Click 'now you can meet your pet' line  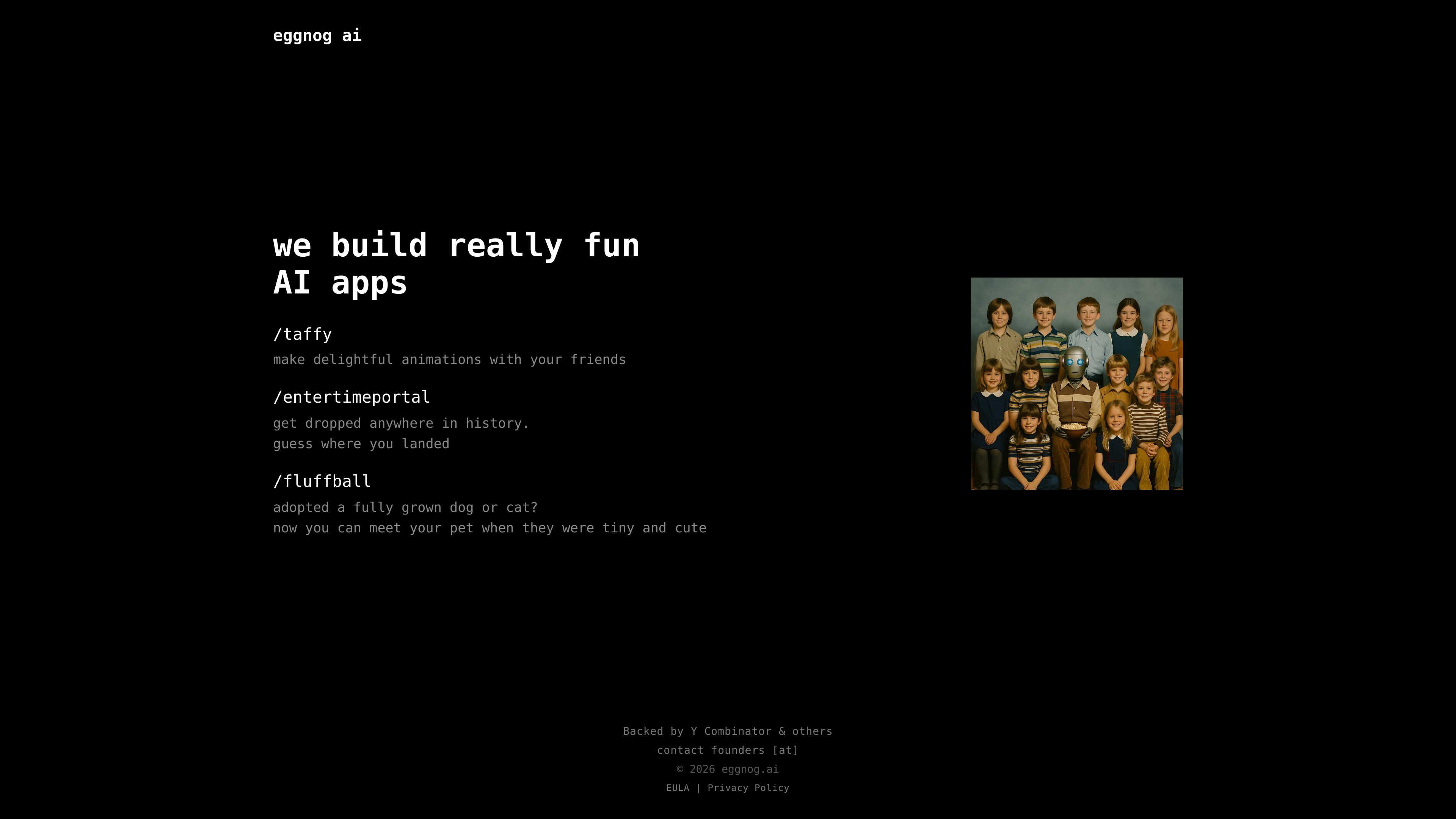click(x=490, y=528)
